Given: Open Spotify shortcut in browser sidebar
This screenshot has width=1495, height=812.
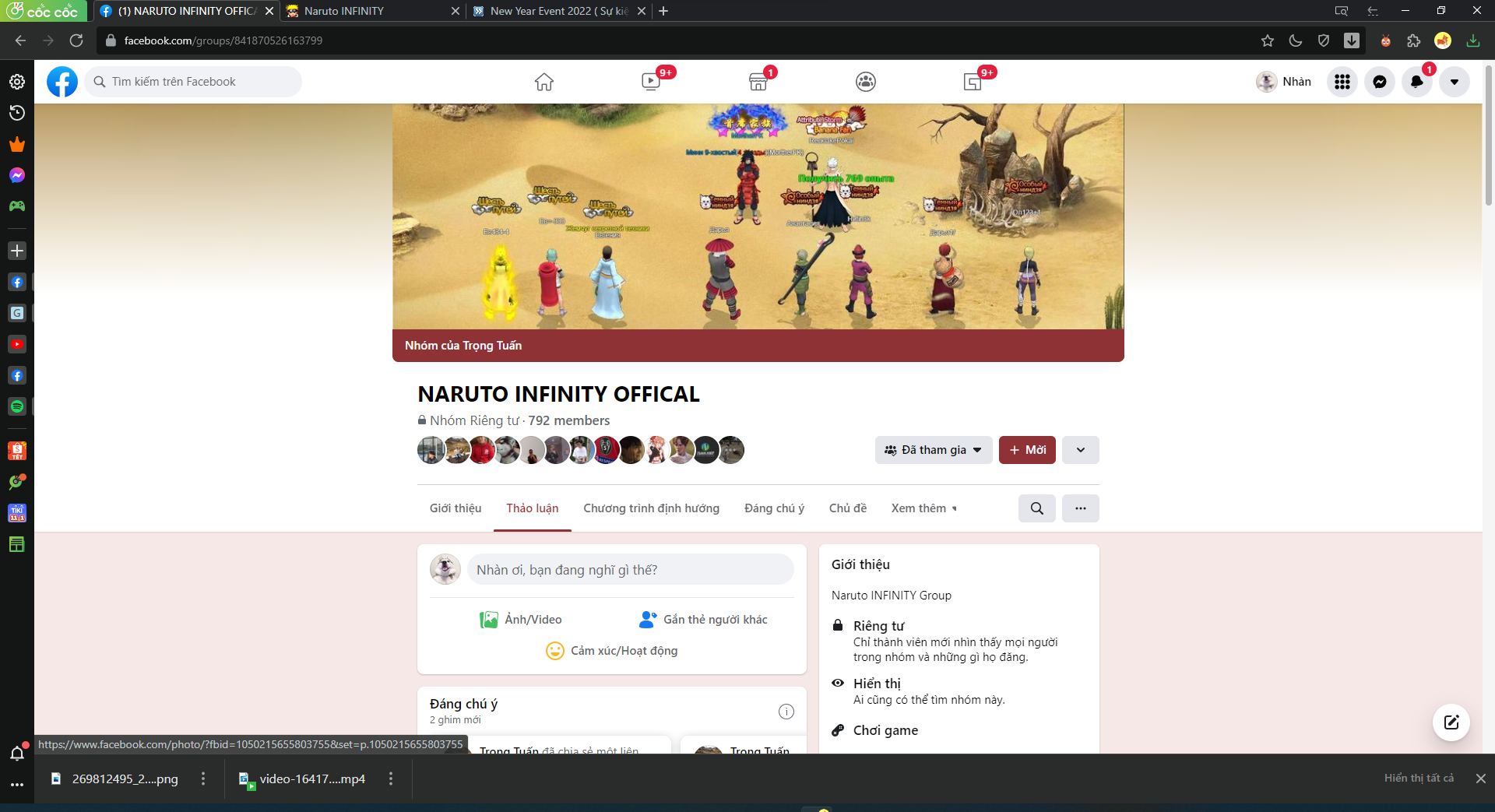Looking at the screenshot, I should coord(17,406).
